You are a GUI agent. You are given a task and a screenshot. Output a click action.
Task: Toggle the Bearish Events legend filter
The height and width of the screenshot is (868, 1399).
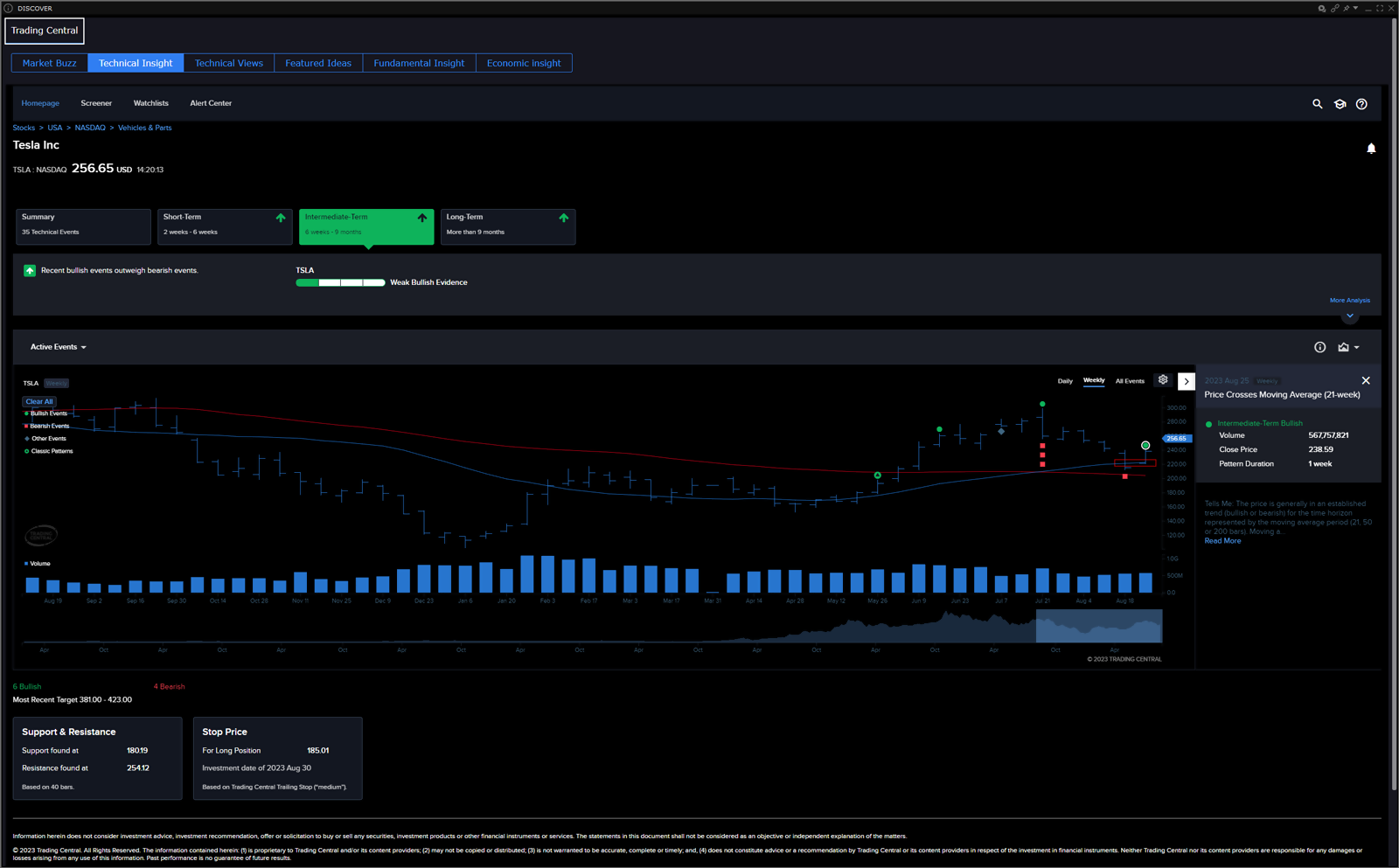point(49,426)
